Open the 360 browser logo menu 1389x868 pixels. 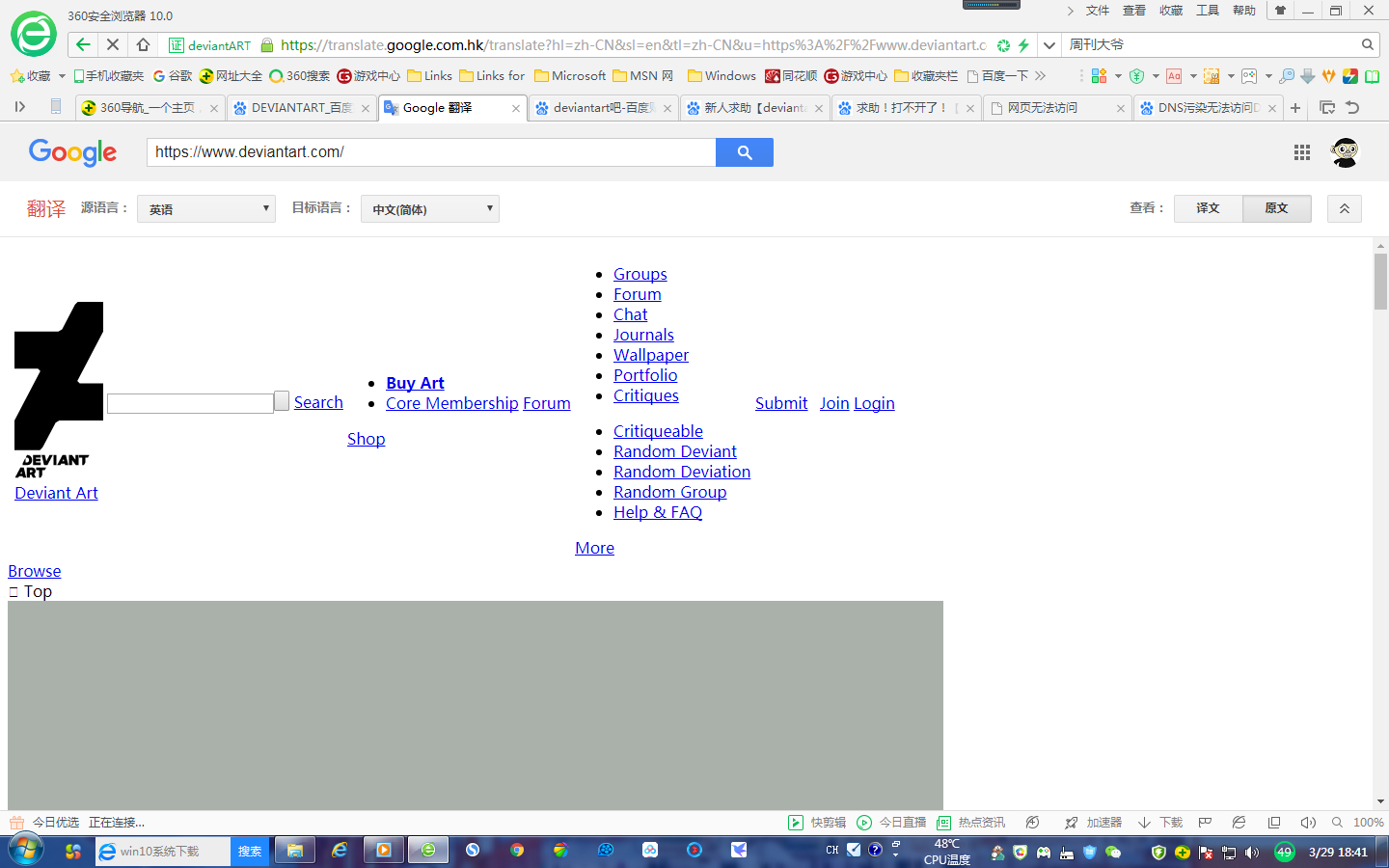34,35
